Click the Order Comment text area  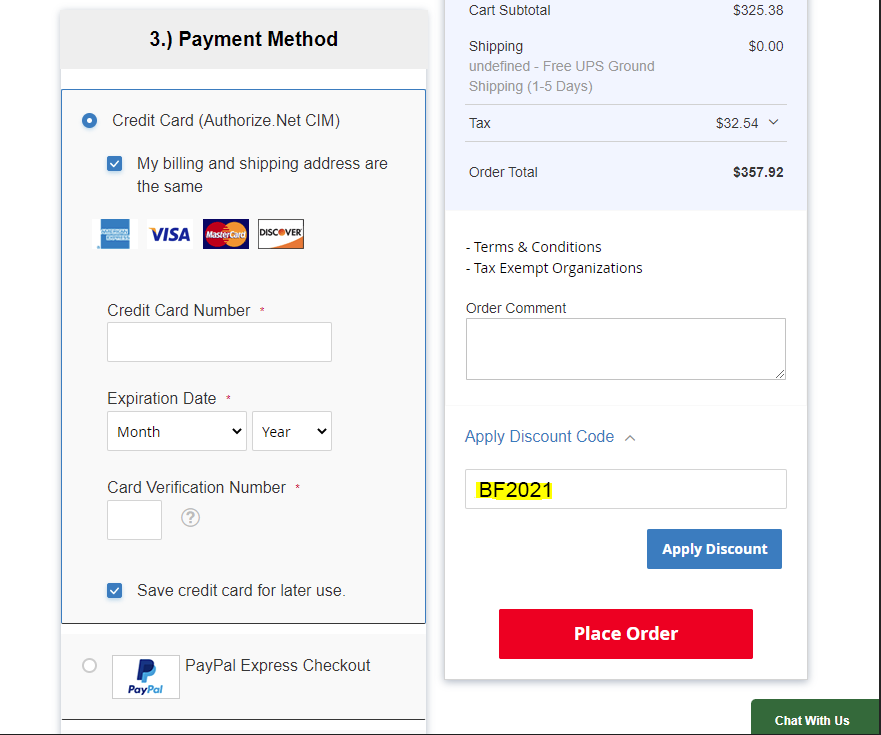click(x=625, y=349)
